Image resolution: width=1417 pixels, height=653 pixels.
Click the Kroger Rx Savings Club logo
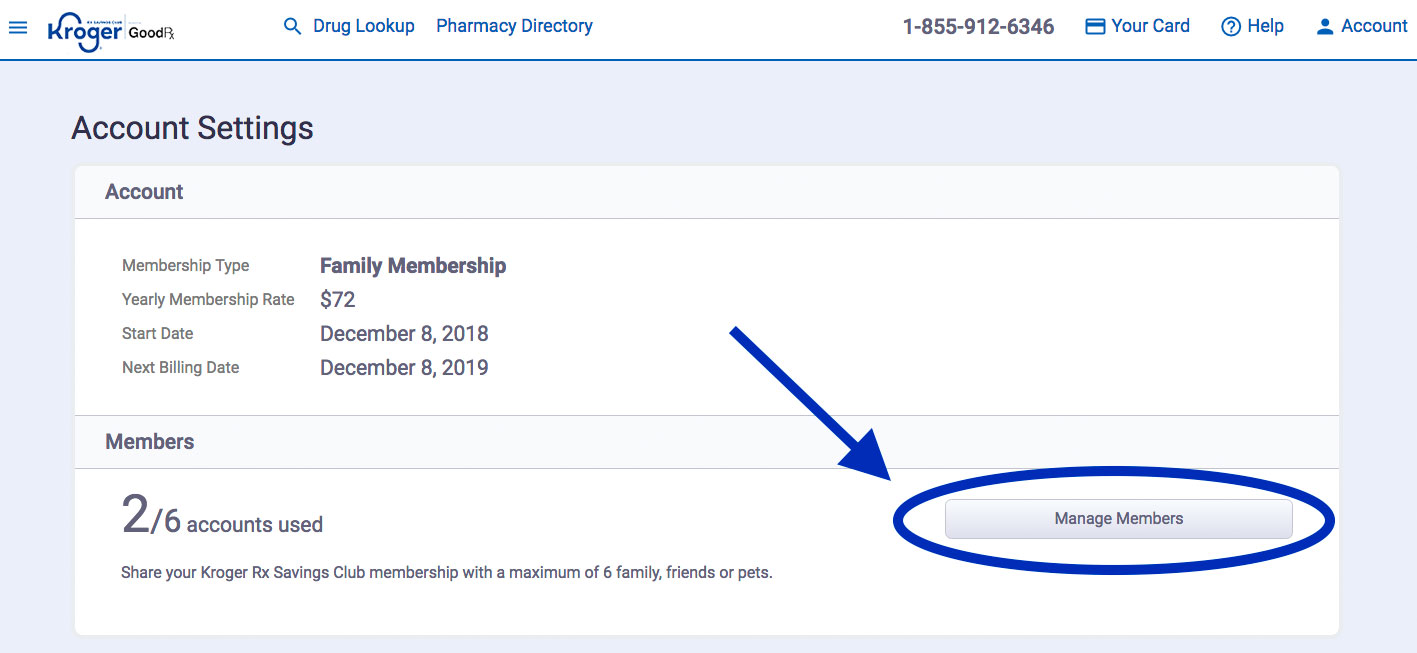click(x=84, y=30)
